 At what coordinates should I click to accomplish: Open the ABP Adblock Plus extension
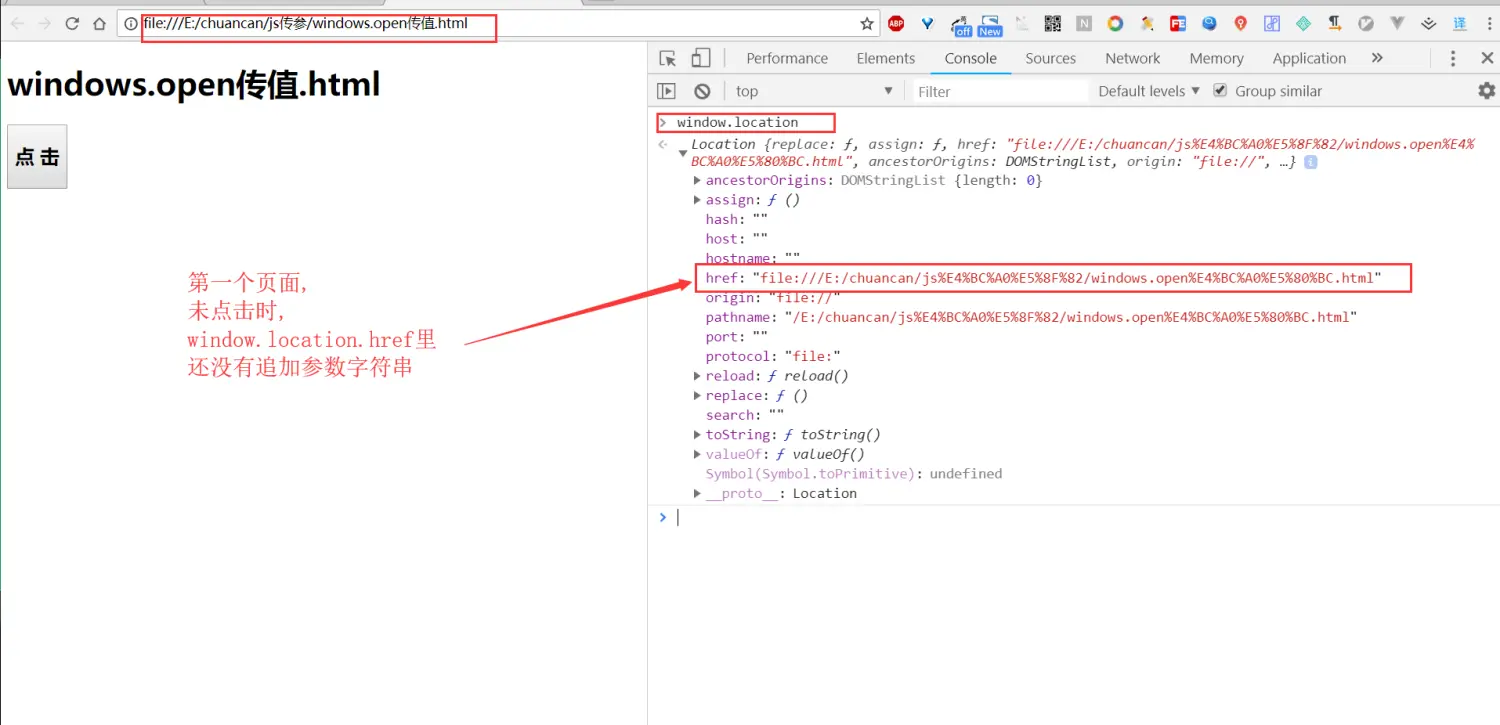click(x=896, y=23)
